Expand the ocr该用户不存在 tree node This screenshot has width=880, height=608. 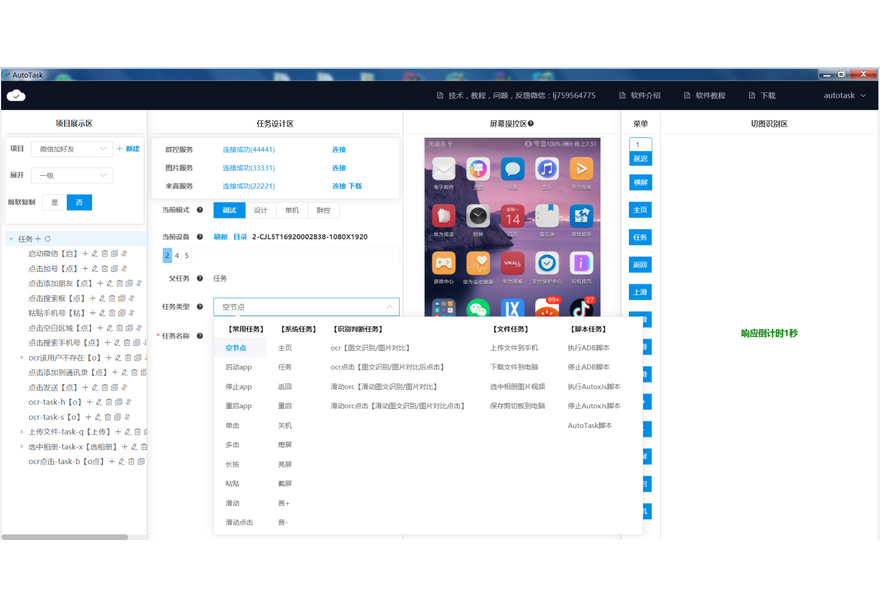pos(22,357)
